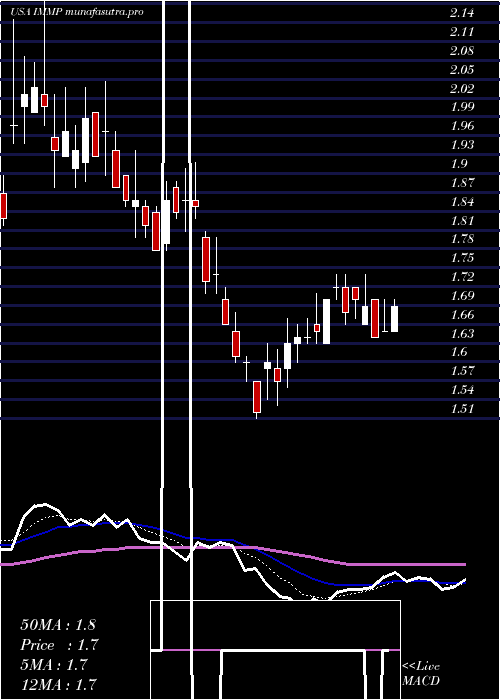Click the 1.54 price axis label
500x700 pixels.
point(462,390)
